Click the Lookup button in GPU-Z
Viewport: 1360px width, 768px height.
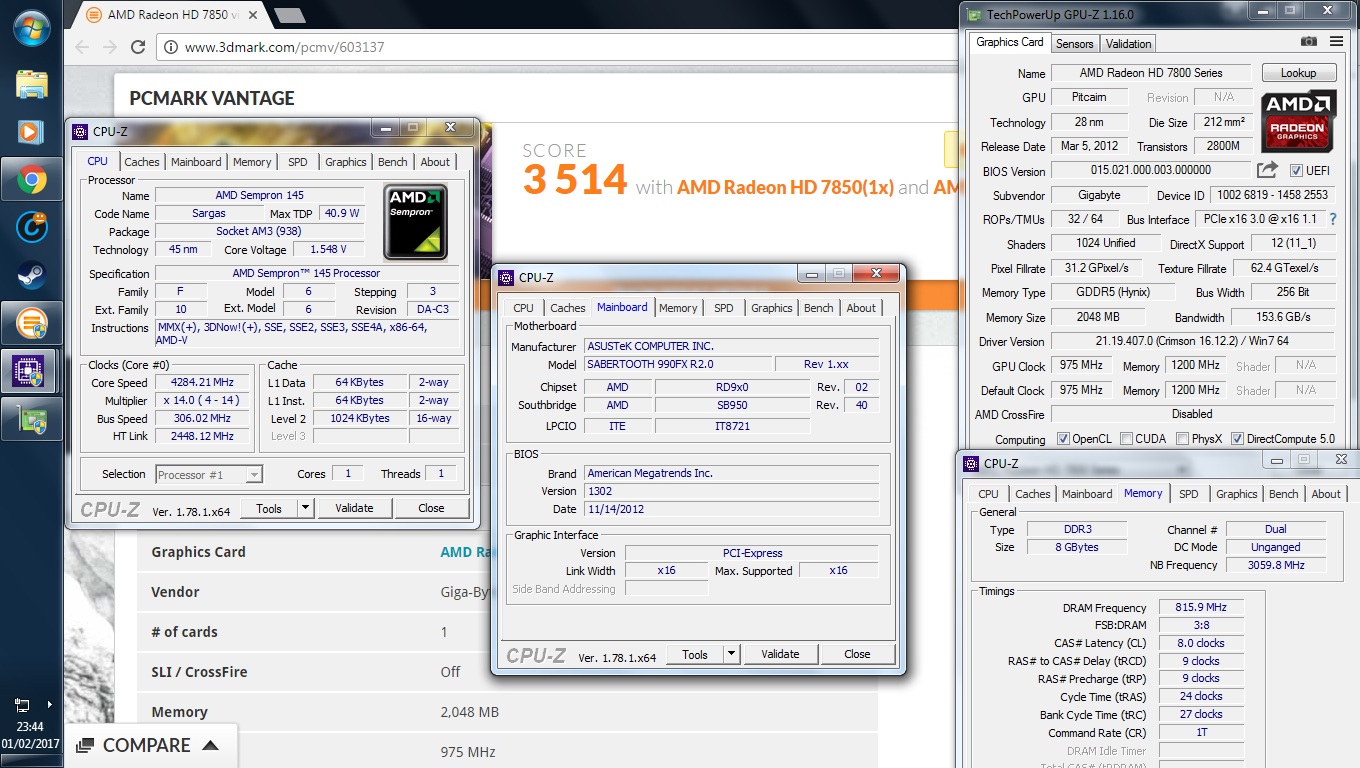[x=1298, y=73]
